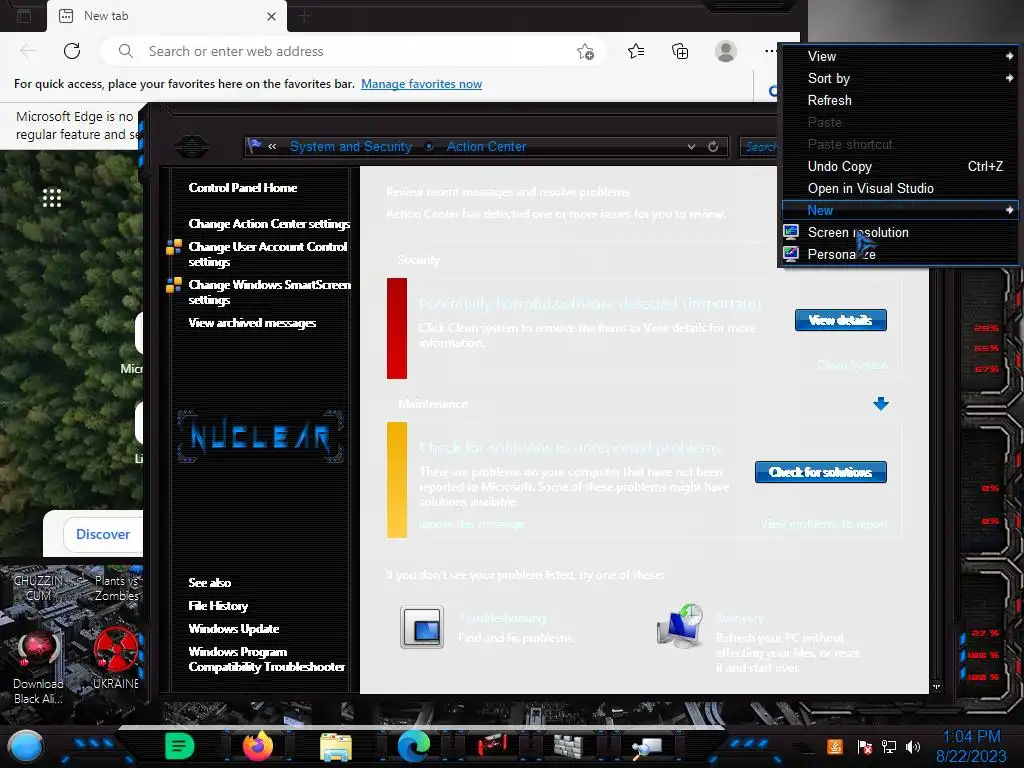This screenshot has height=768, width=1024.
Task: Open Download Black Ali desktop shortcut
Action: [38, 667]
